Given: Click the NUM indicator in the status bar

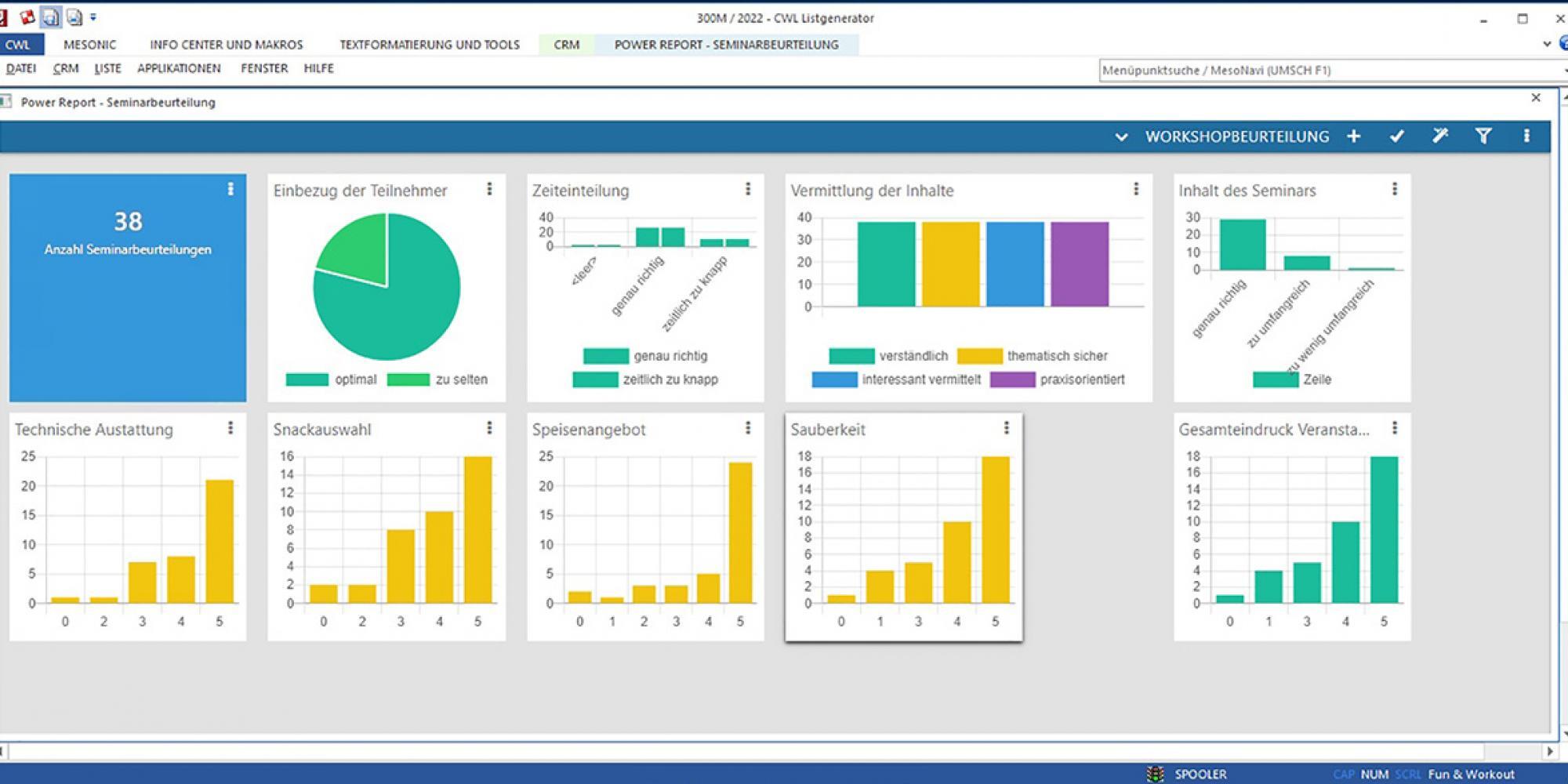Looking at the screenshot, I should click(x=1374, y=774).
